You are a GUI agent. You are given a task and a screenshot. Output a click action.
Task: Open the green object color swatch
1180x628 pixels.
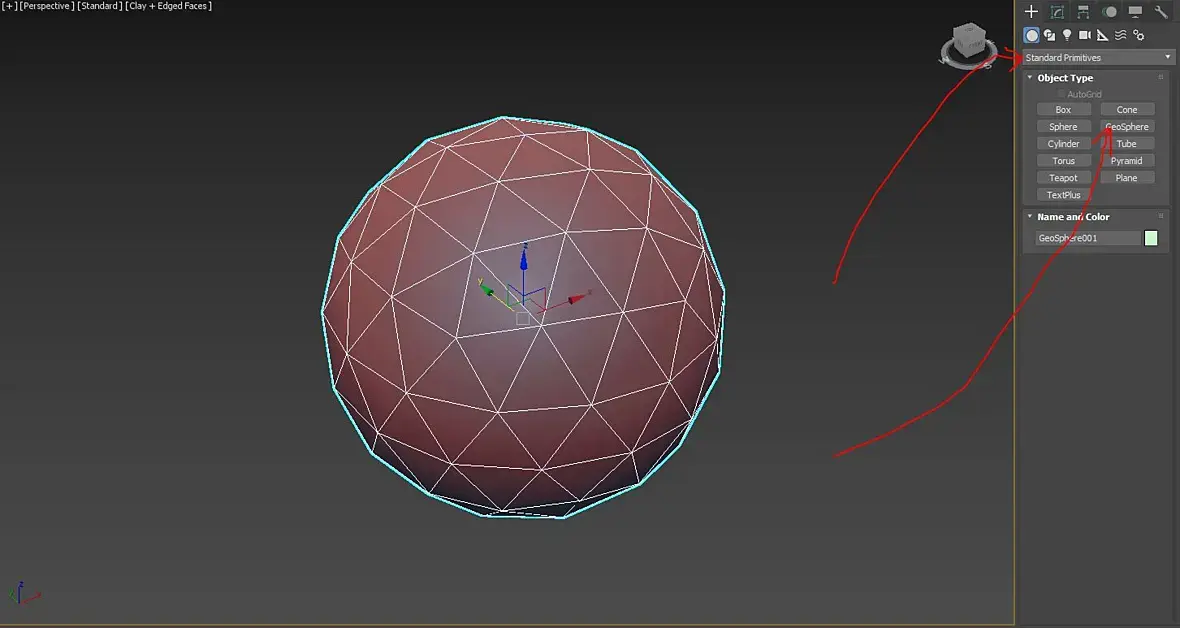point(1151,238)
